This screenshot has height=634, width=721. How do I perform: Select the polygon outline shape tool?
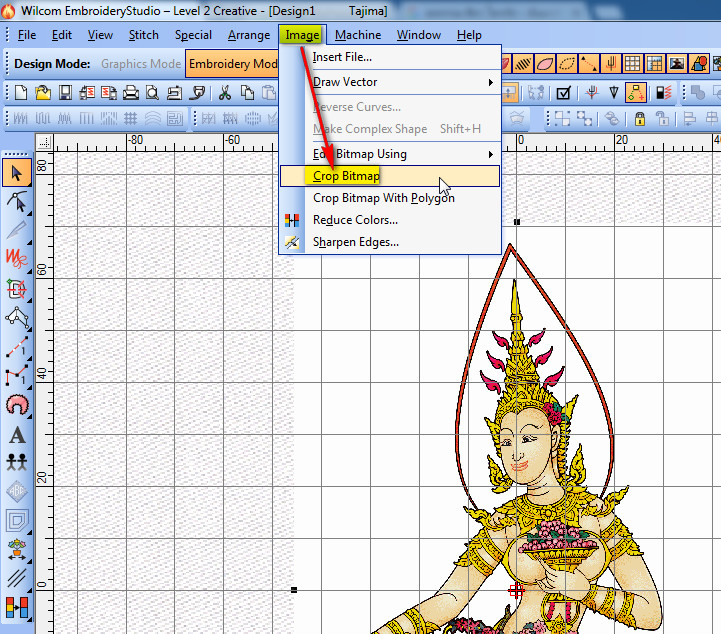[x=17, y=317]
